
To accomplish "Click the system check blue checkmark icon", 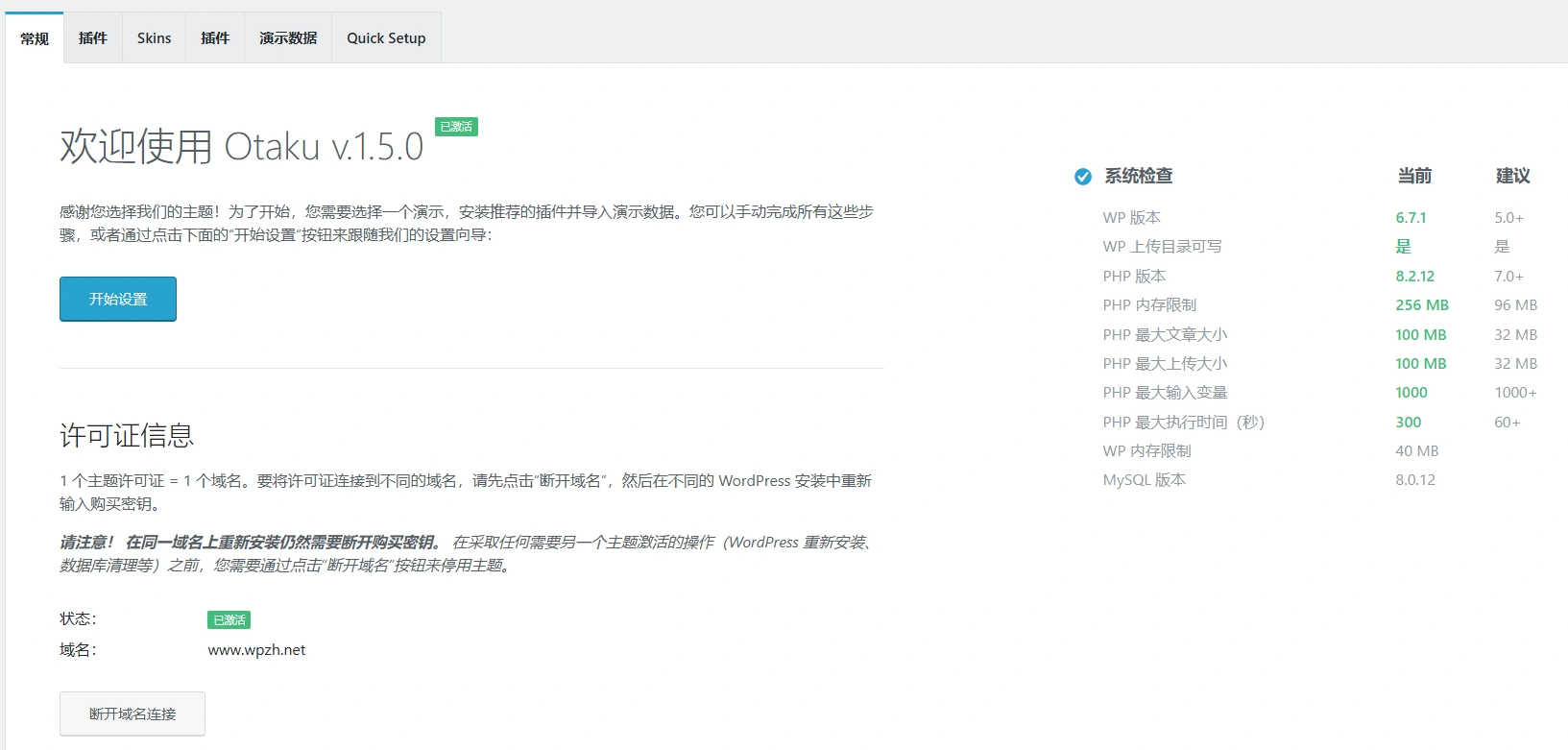I will click(1082, 176).
